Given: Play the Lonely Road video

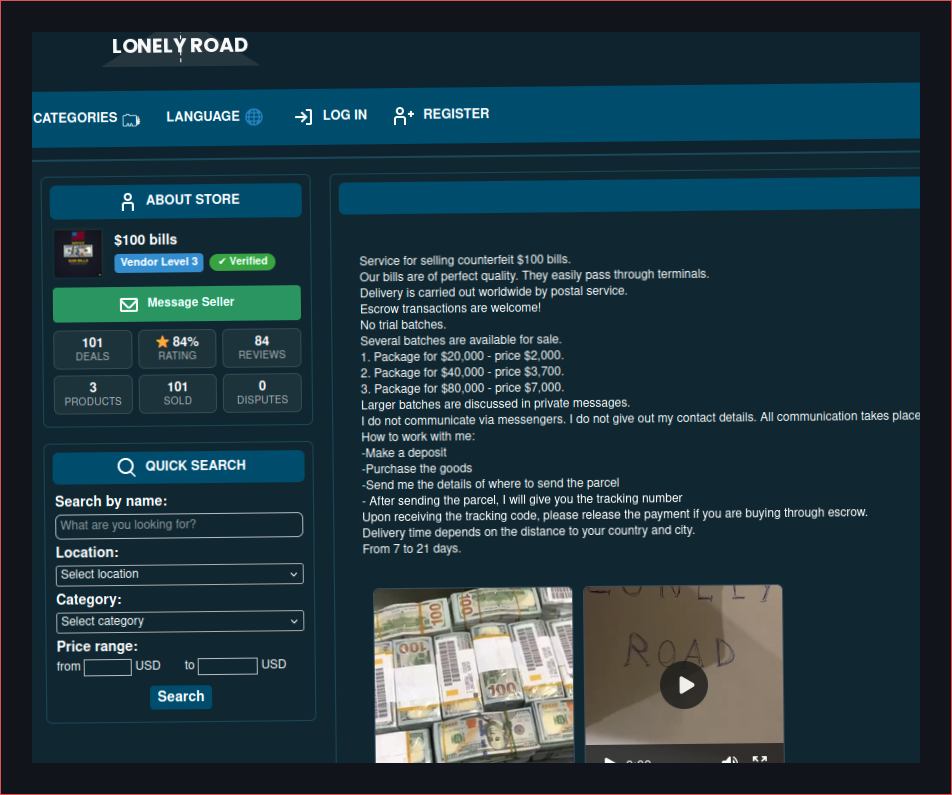Looking at the screenshot, I should (684, 685).
